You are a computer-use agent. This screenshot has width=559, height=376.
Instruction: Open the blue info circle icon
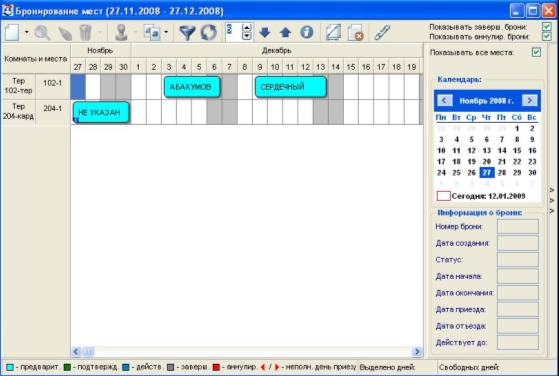click(x=307, y=32)
